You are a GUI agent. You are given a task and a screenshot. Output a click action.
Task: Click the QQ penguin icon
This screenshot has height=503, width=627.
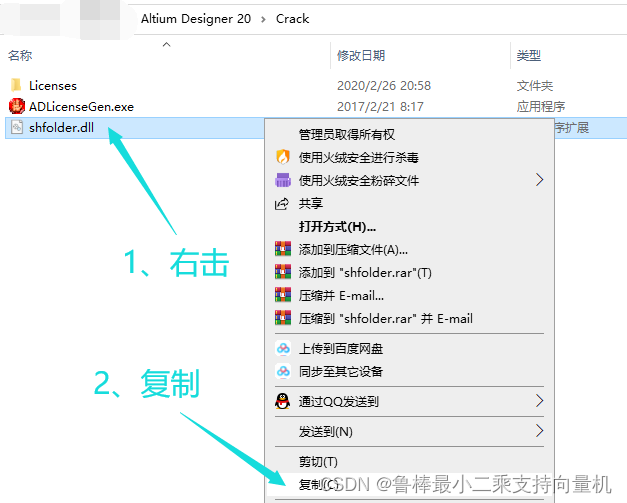coord(283,401)
